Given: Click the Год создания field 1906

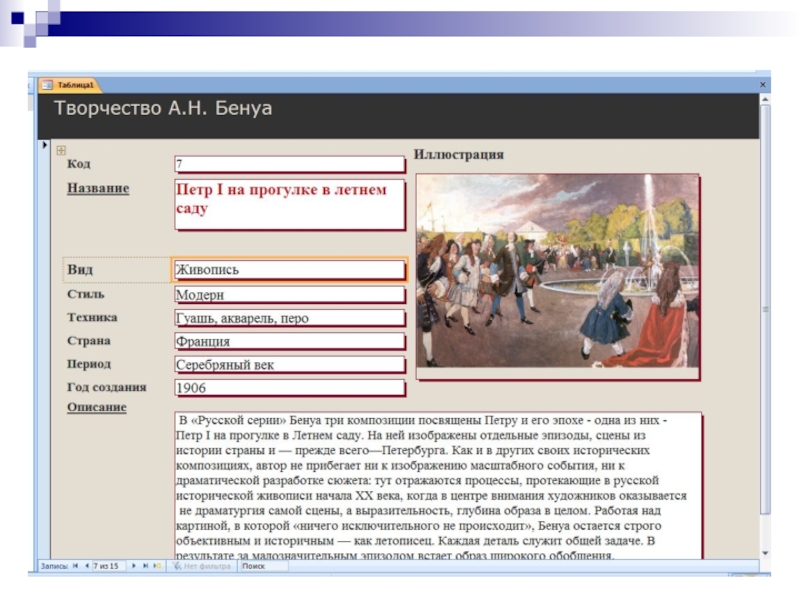Looking at the screenshot, I should 289,388.
